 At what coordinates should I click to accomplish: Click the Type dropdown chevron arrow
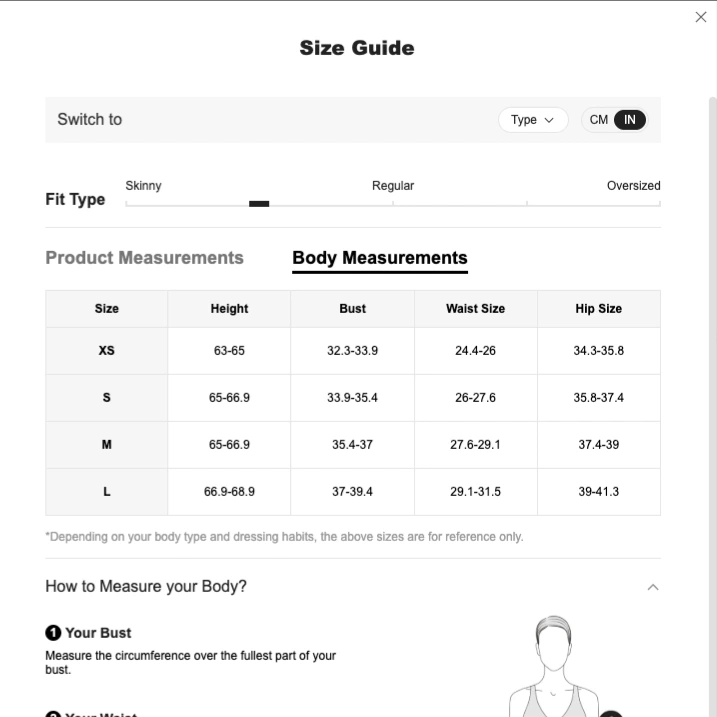pos(549,120)
